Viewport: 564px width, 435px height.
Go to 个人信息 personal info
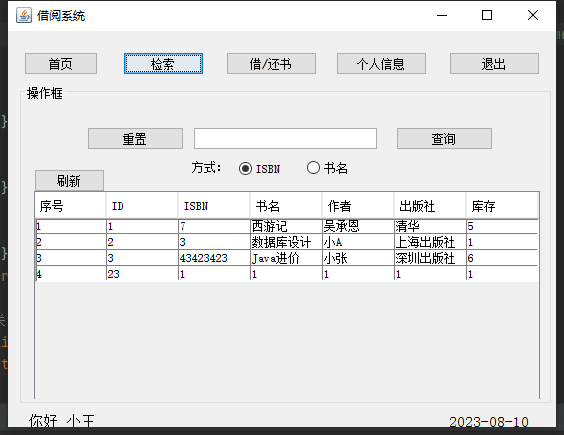[x=381, y=64]
